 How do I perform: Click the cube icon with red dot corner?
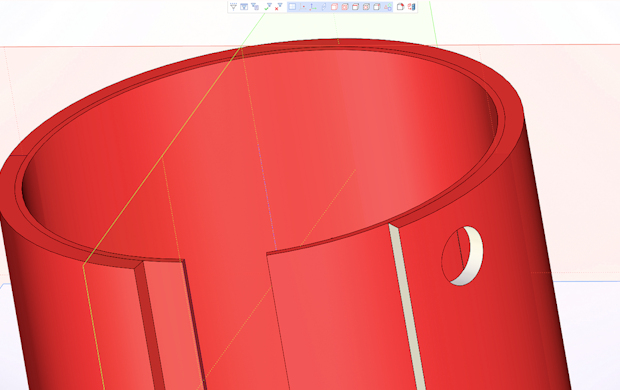click(376, 7)
